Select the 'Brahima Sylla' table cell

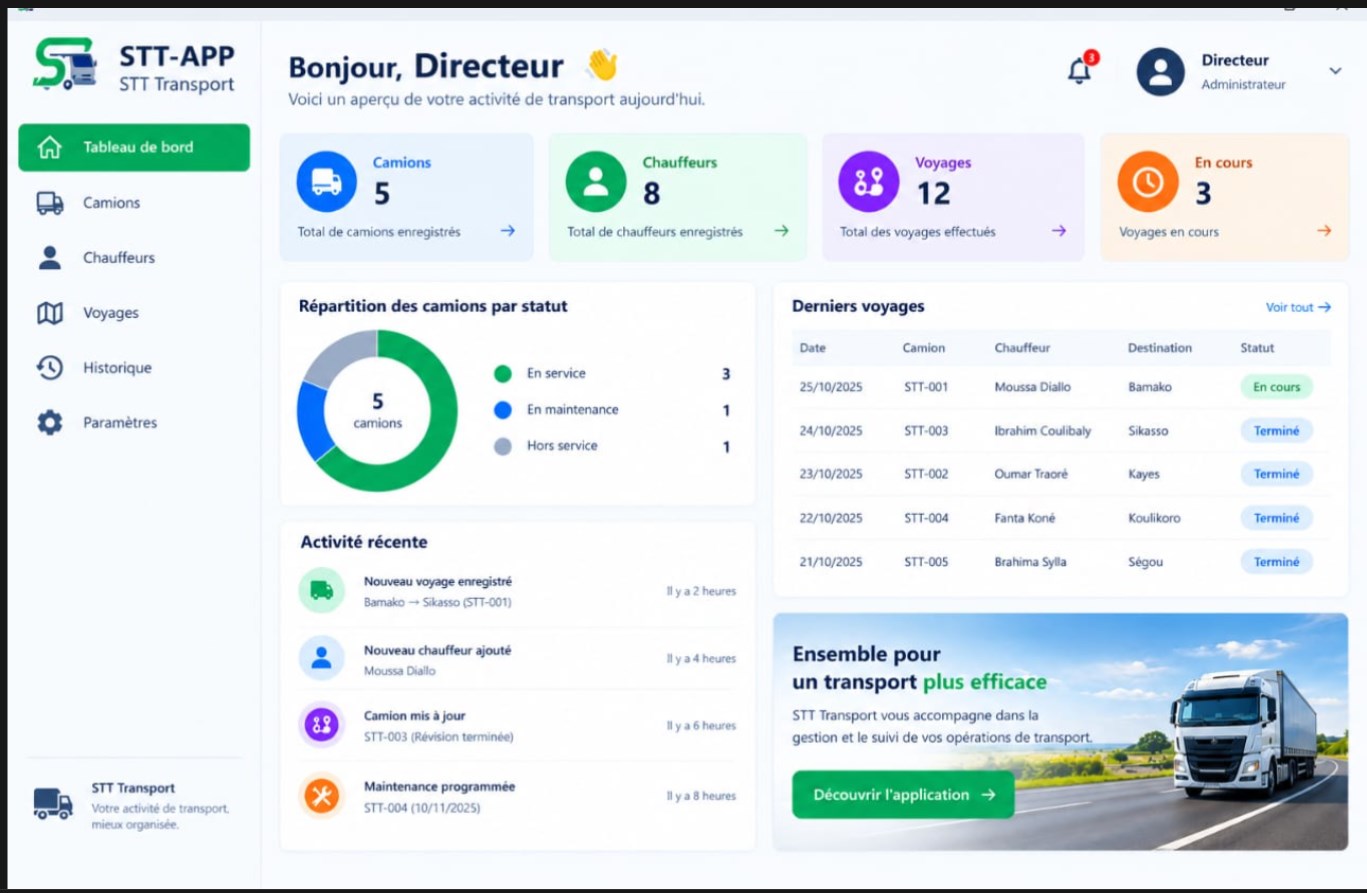pos(1030,562)
